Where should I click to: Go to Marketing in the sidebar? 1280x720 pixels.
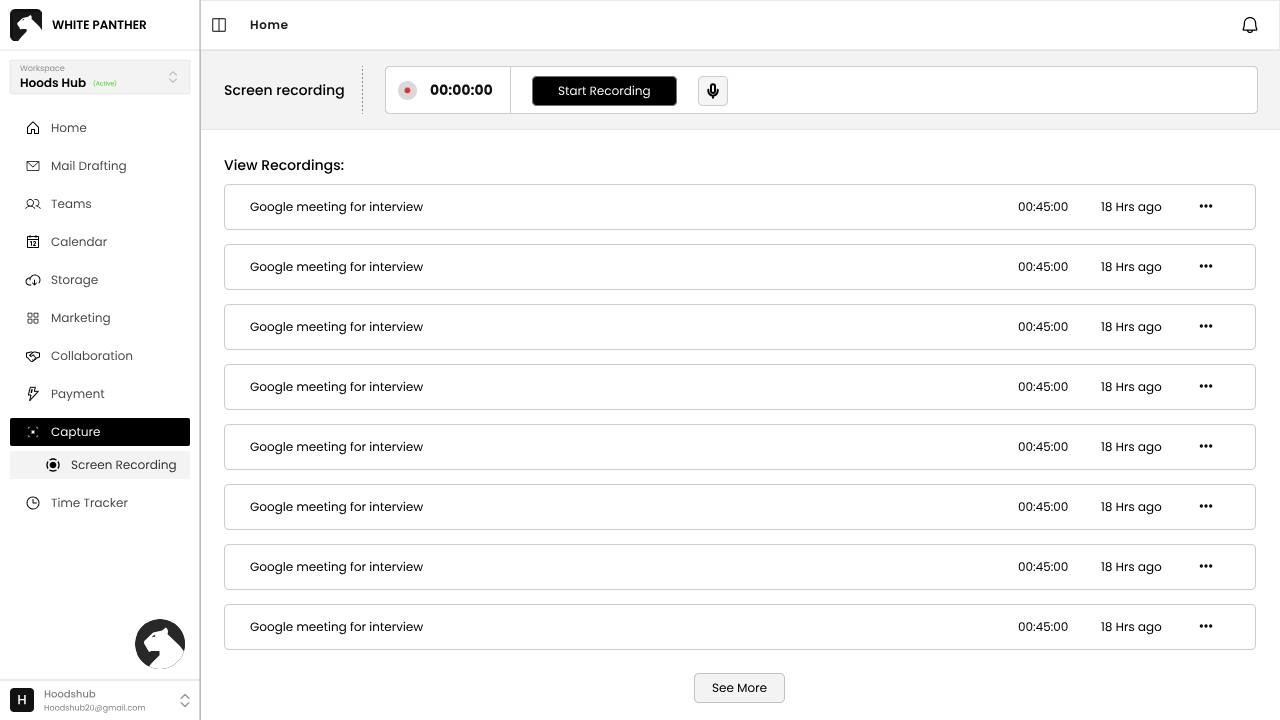point(80,318)
